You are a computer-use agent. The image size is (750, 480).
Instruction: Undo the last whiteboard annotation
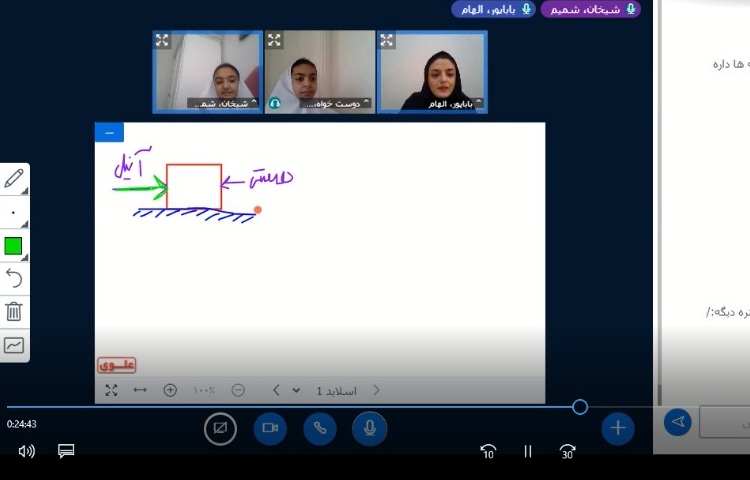click(x=14, y=278)
